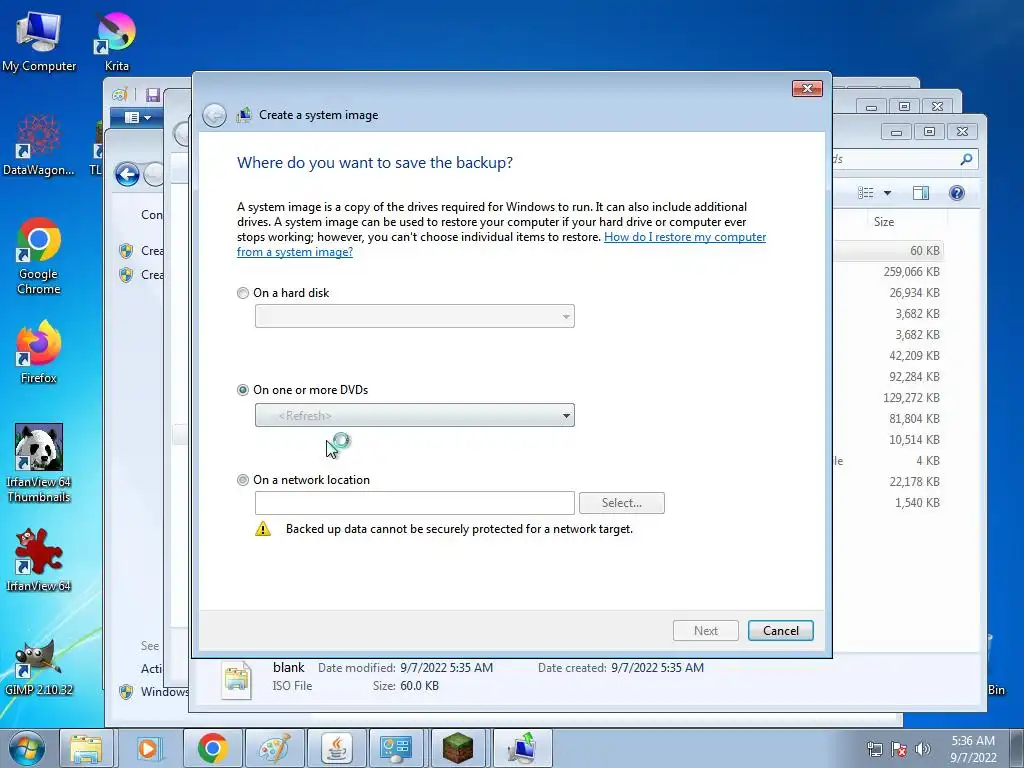Open GIMP 2.10.32 desktop shortcut
The image size is (1024, 768).
point(39,665)
